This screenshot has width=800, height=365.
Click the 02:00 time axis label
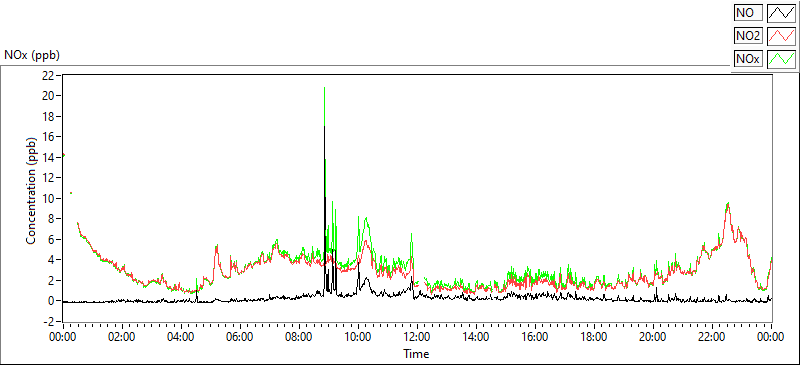click(122, 336)
